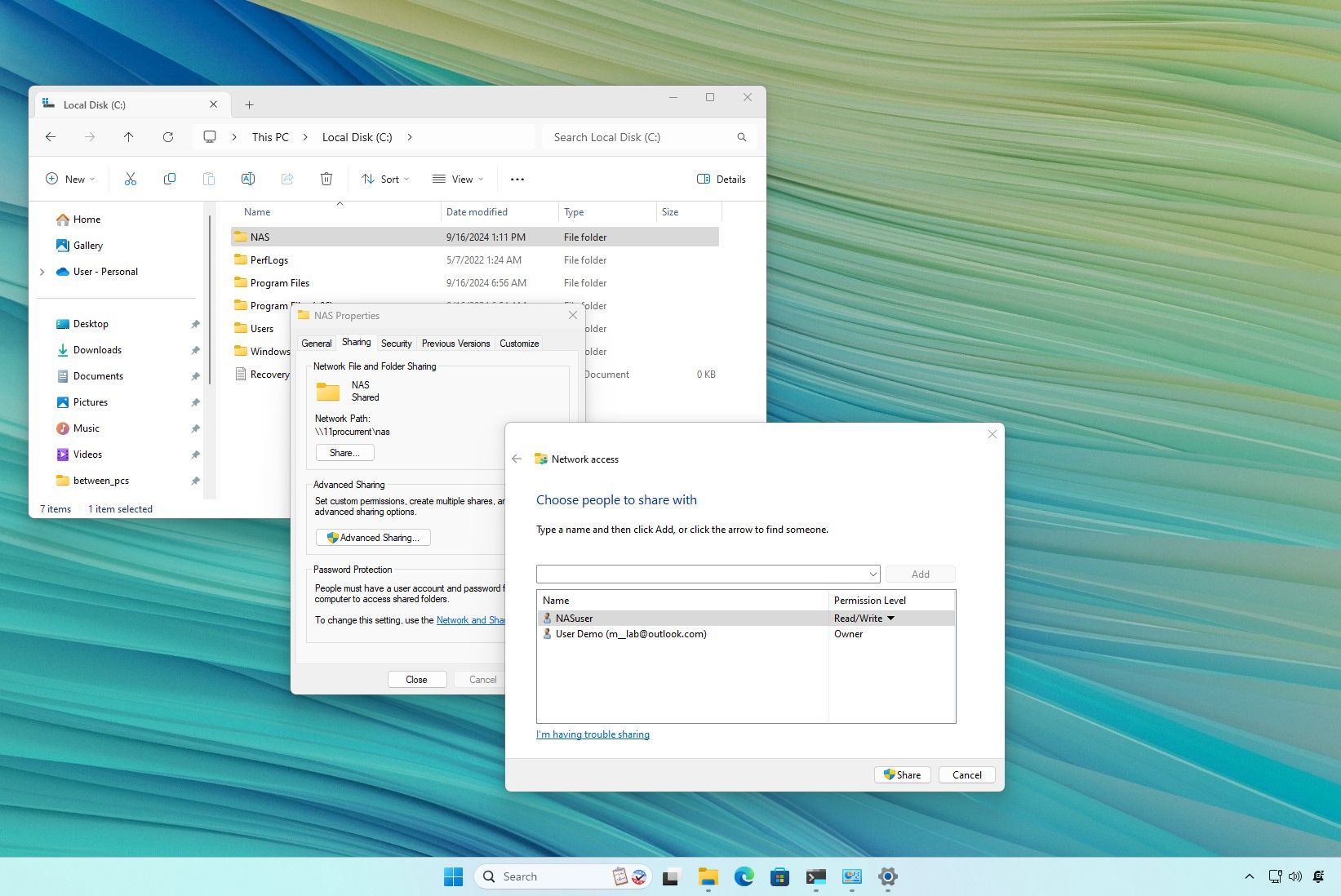Click the Share icon in the toolbar
The width and height of the screenshot is (1341, 896).
coord(287,179)
